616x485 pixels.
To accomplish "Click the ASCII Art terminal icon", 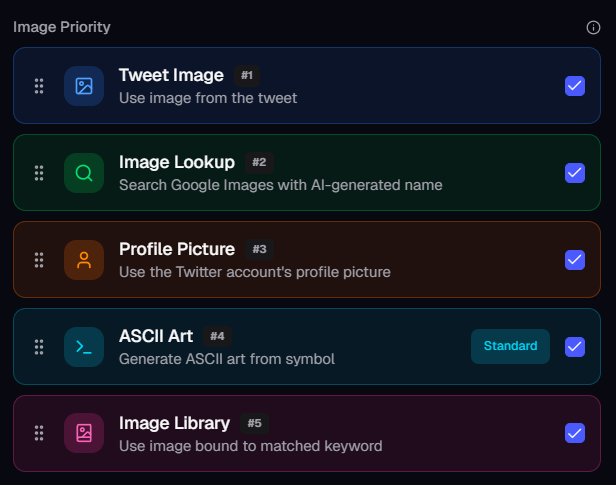I will point(84,347).
